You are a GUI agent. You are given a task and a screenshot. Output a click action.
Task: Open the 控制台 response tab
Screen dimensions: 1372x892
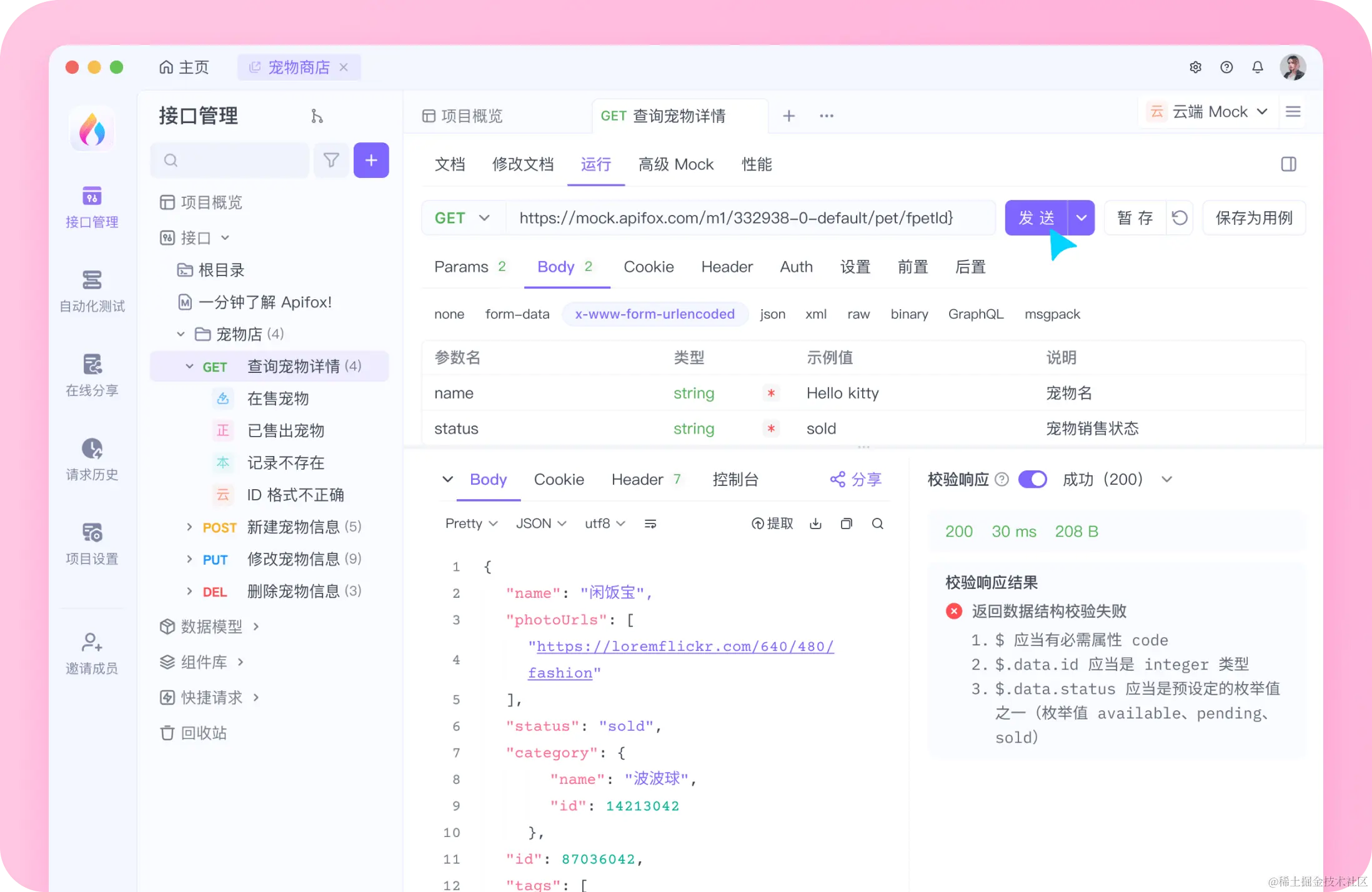[735, 479]
